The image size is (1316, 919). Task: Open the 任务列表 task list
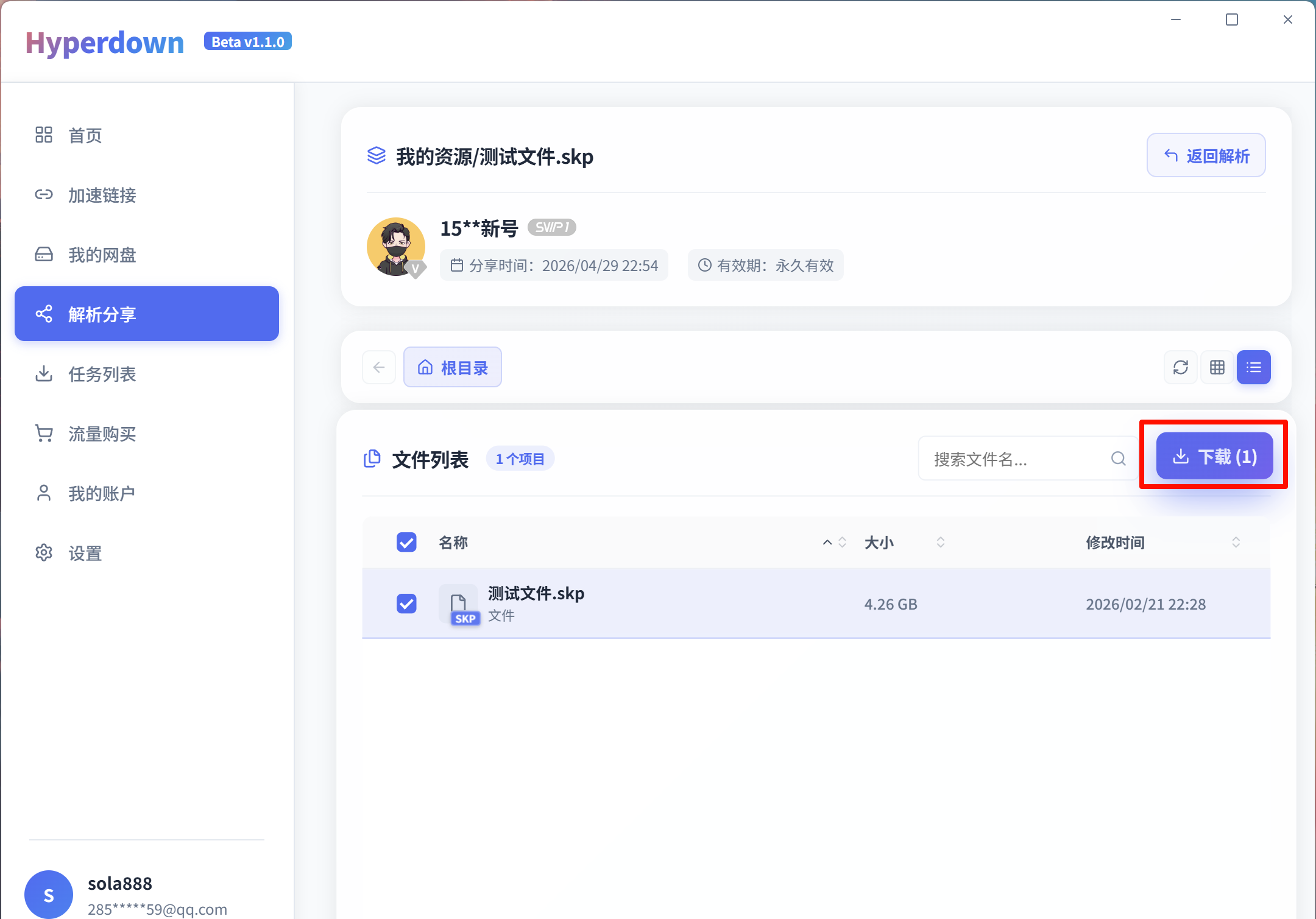(x=146, y=373)
